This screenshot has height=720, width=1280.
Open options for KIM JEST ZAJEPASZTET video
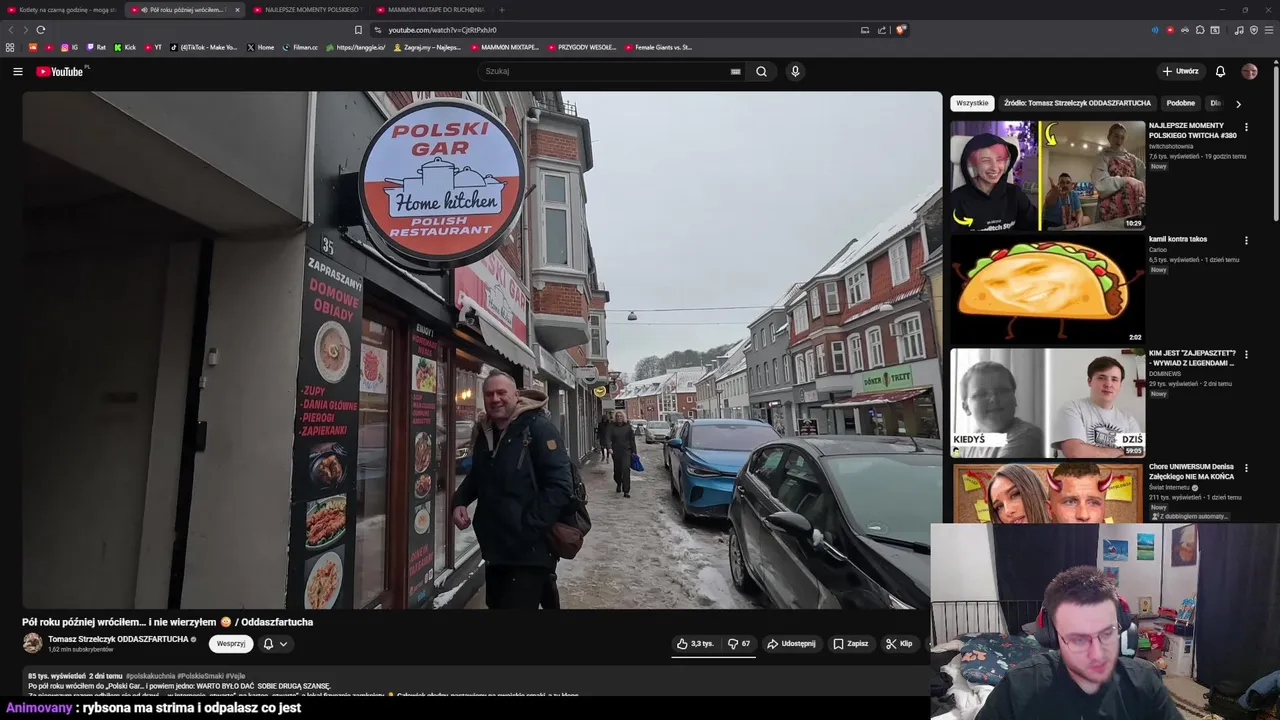1246,355
